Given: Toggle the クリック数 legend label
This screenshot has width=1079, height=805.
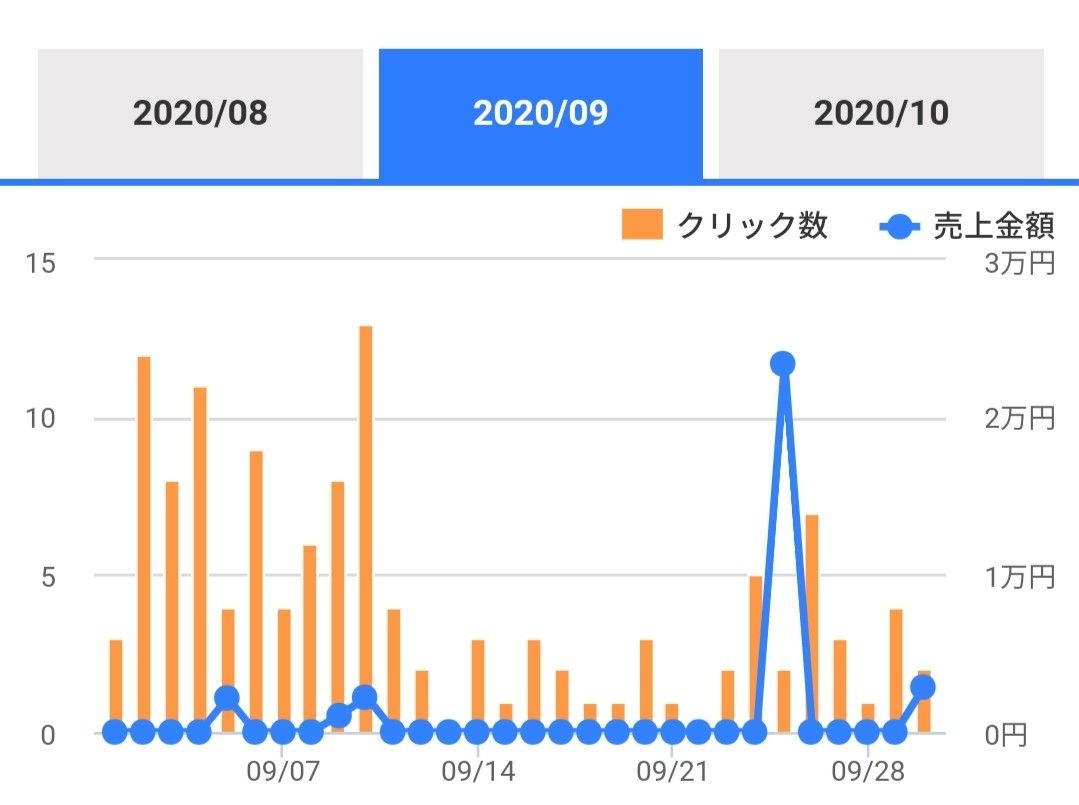Looking at the screenshot, I should (x=752, y=226).
